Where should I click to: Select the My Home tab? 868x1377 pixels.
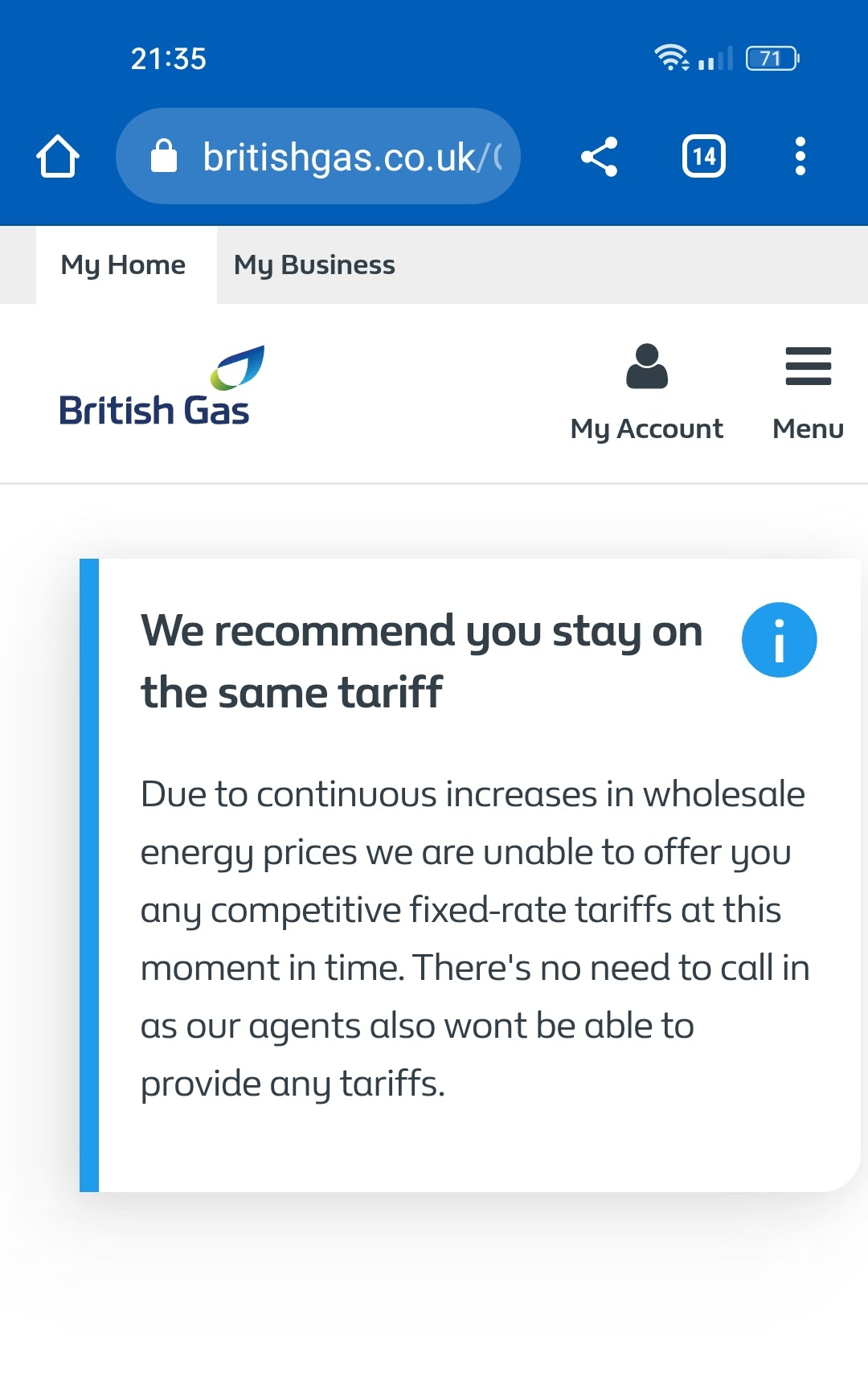(x=124, y=264)
